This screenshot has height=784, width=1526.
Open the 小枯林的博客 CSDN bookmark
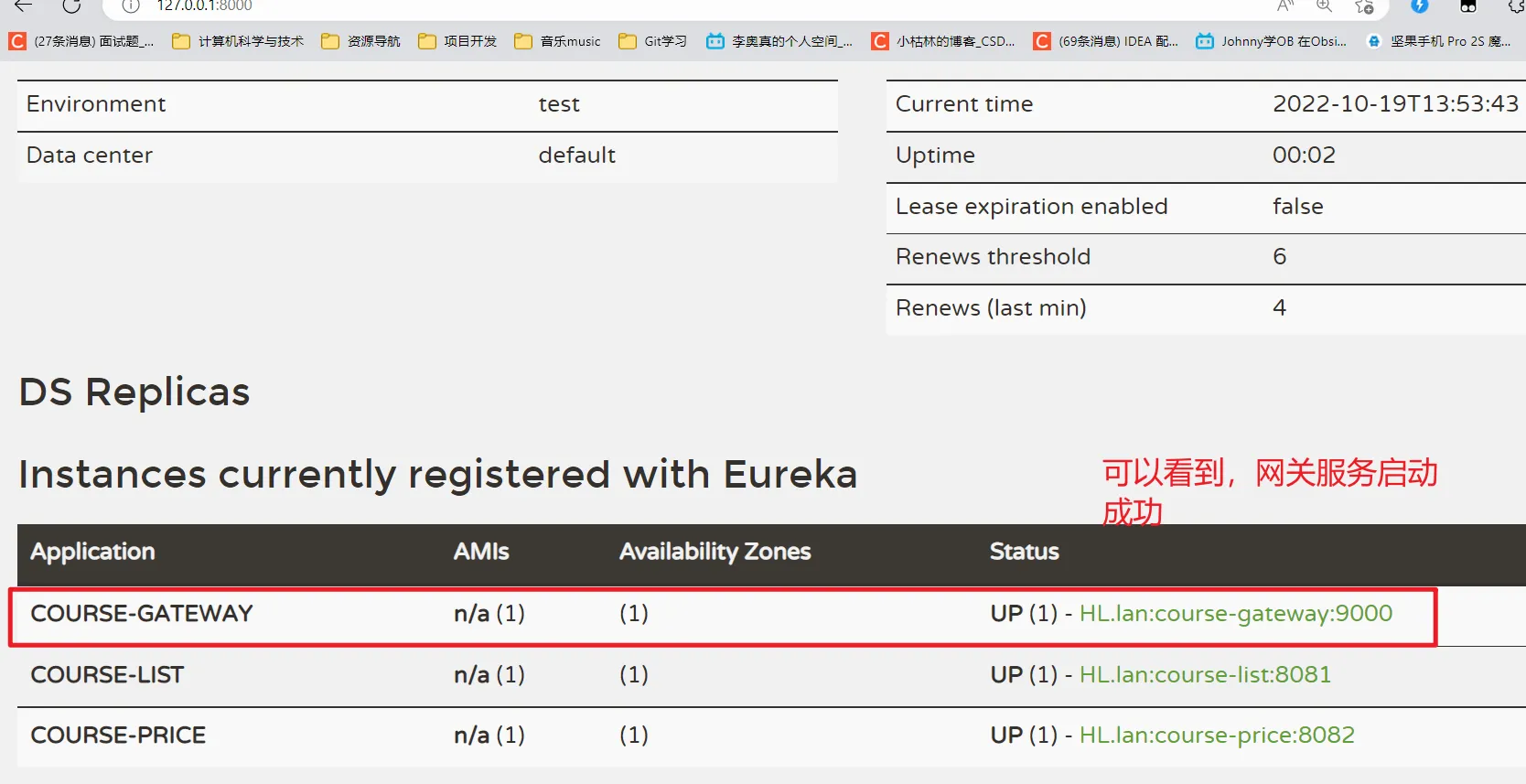(x=943, y=41)
